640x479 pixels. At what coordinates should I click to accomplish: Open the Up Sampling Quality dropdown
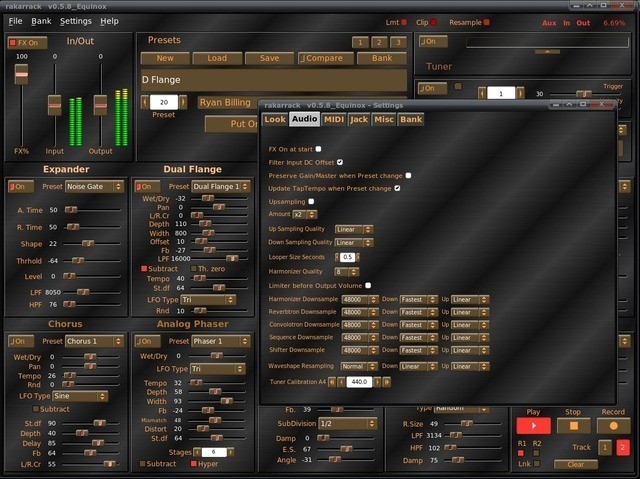pos(354,229)
